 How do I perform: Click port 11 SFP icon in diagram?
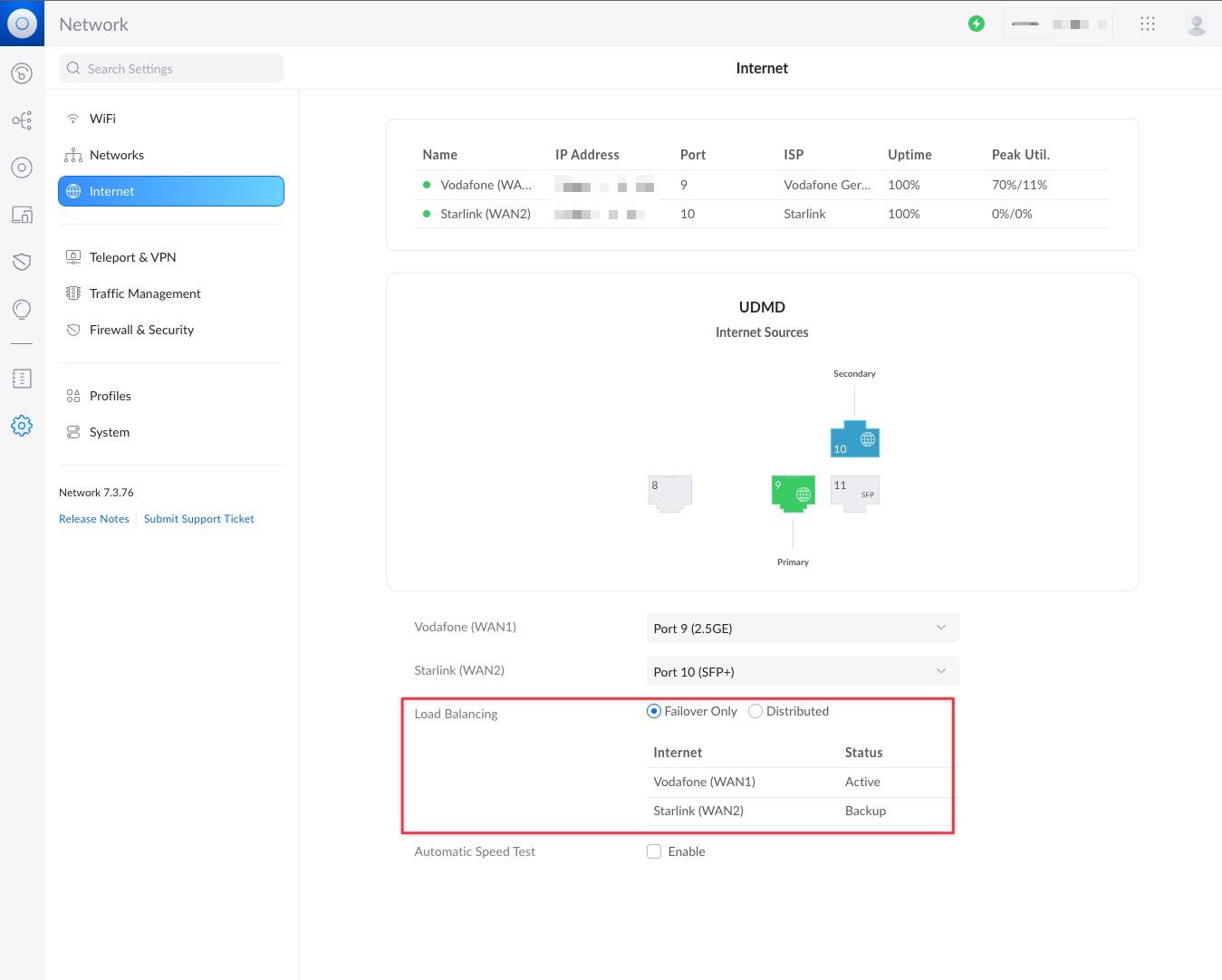pyautogui.click(x=854, y=494)
